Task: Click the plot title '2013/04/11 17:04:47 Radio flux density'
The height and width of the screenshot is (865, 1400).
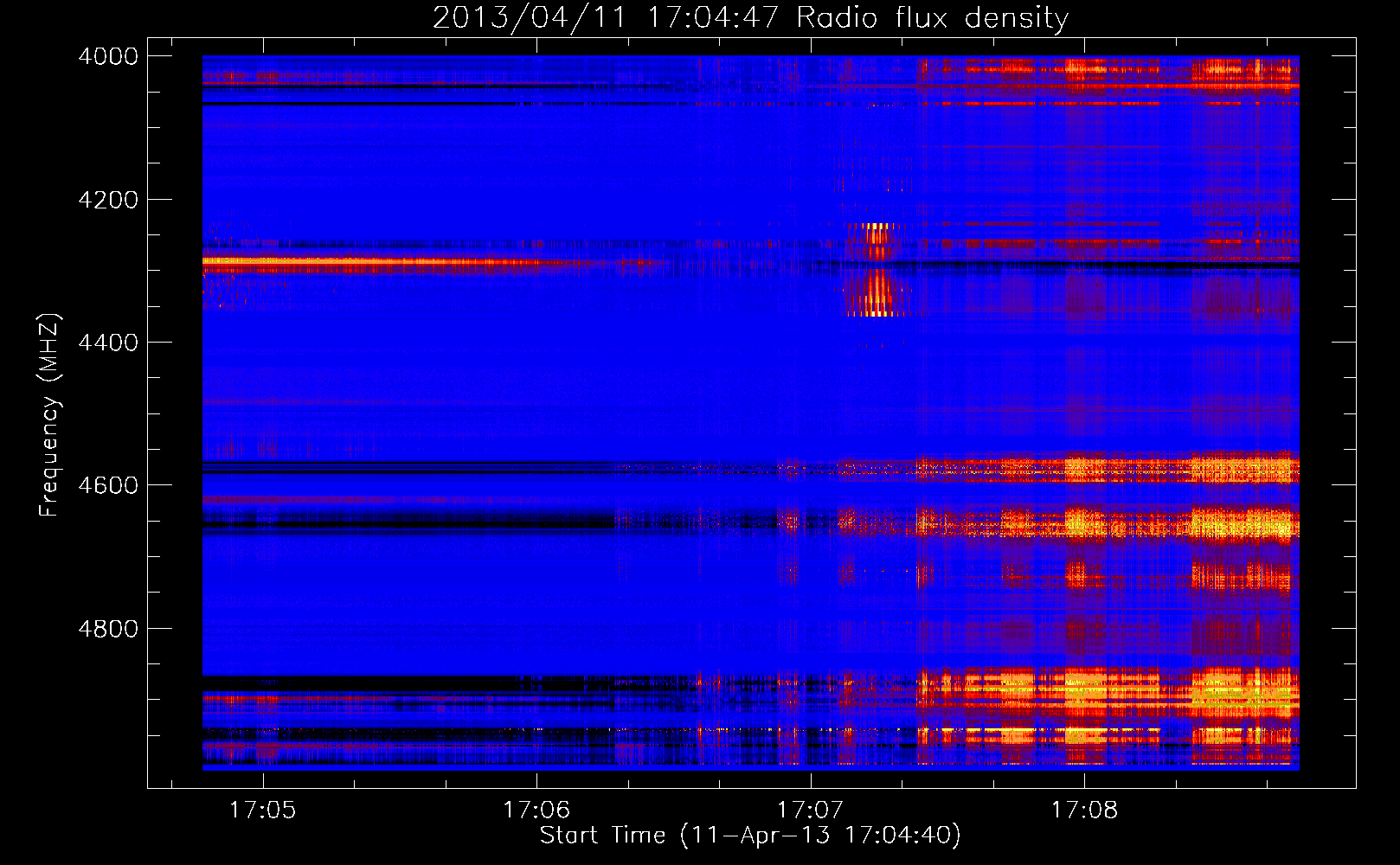Action: tap(750, 17)
